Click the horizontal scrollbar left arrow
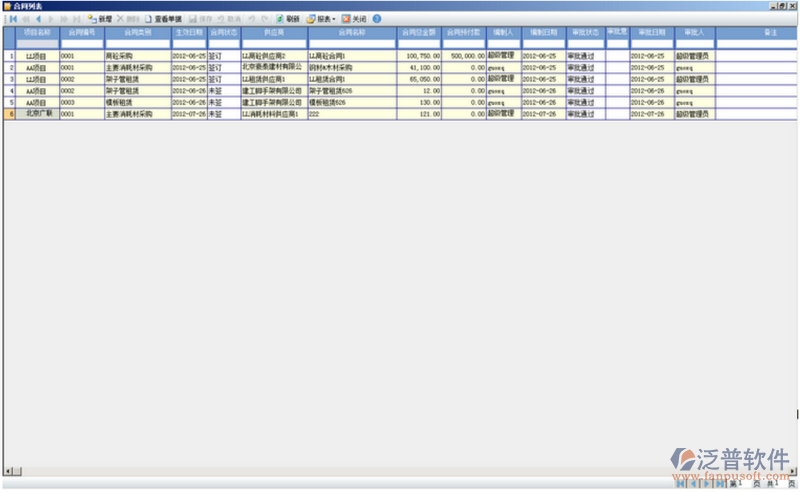This screenshot has width=800, height=492. [x=7, y=471]
